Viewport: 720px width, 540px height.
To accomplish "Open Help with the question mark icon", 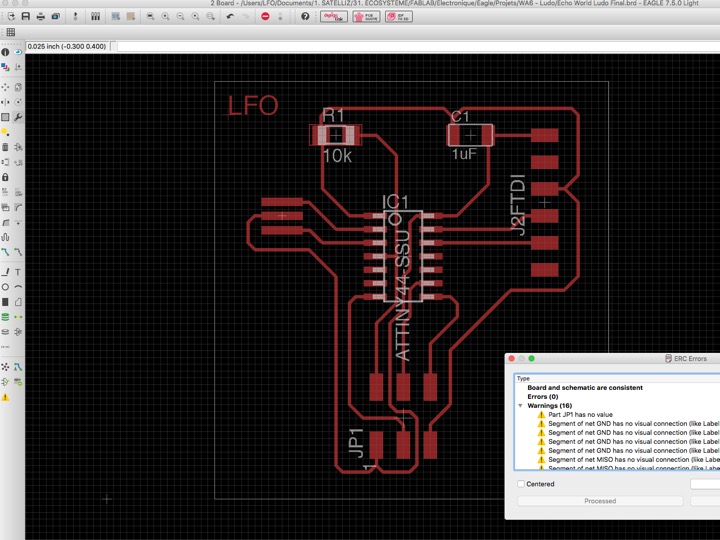I will 305,17.
